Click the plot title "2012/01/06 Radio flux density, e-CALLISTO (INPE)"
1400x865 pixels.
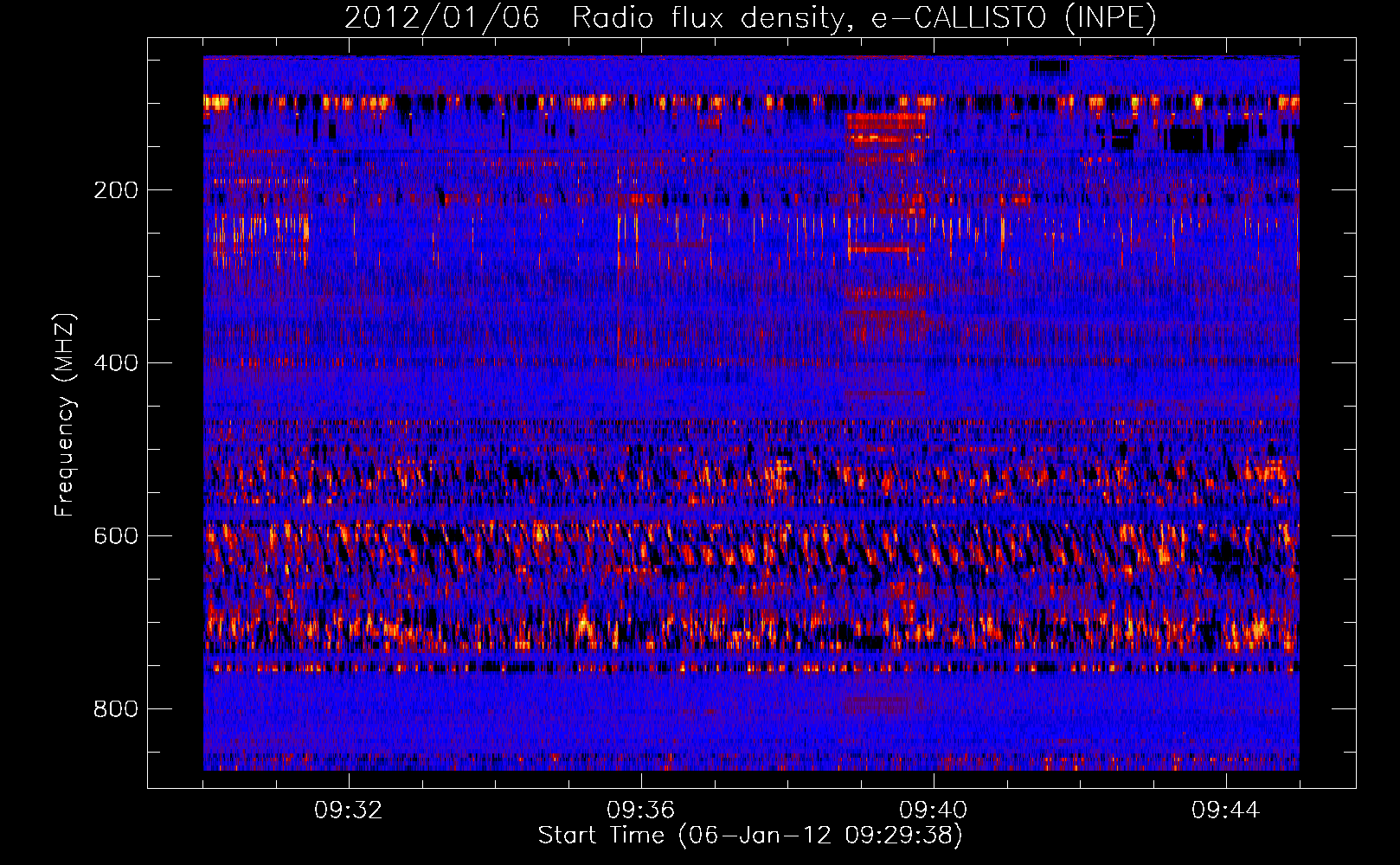pos(750,17)
